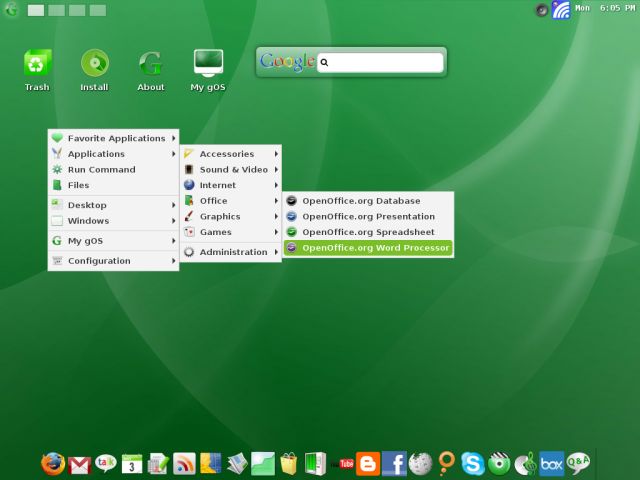Click Run Command in main menu

pyautogui.click(x=101, y=170)
